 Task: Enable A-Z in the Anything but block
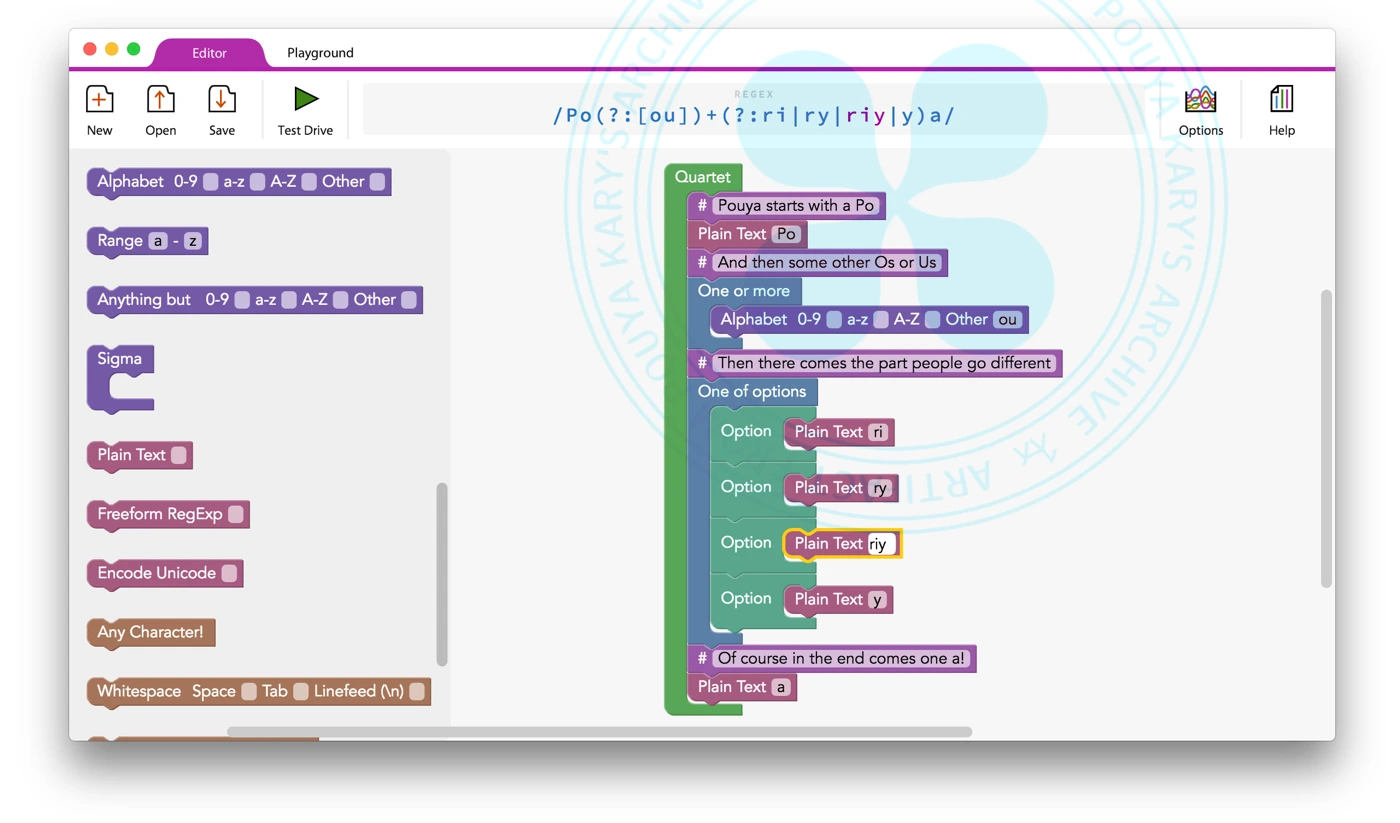point(341,300)
